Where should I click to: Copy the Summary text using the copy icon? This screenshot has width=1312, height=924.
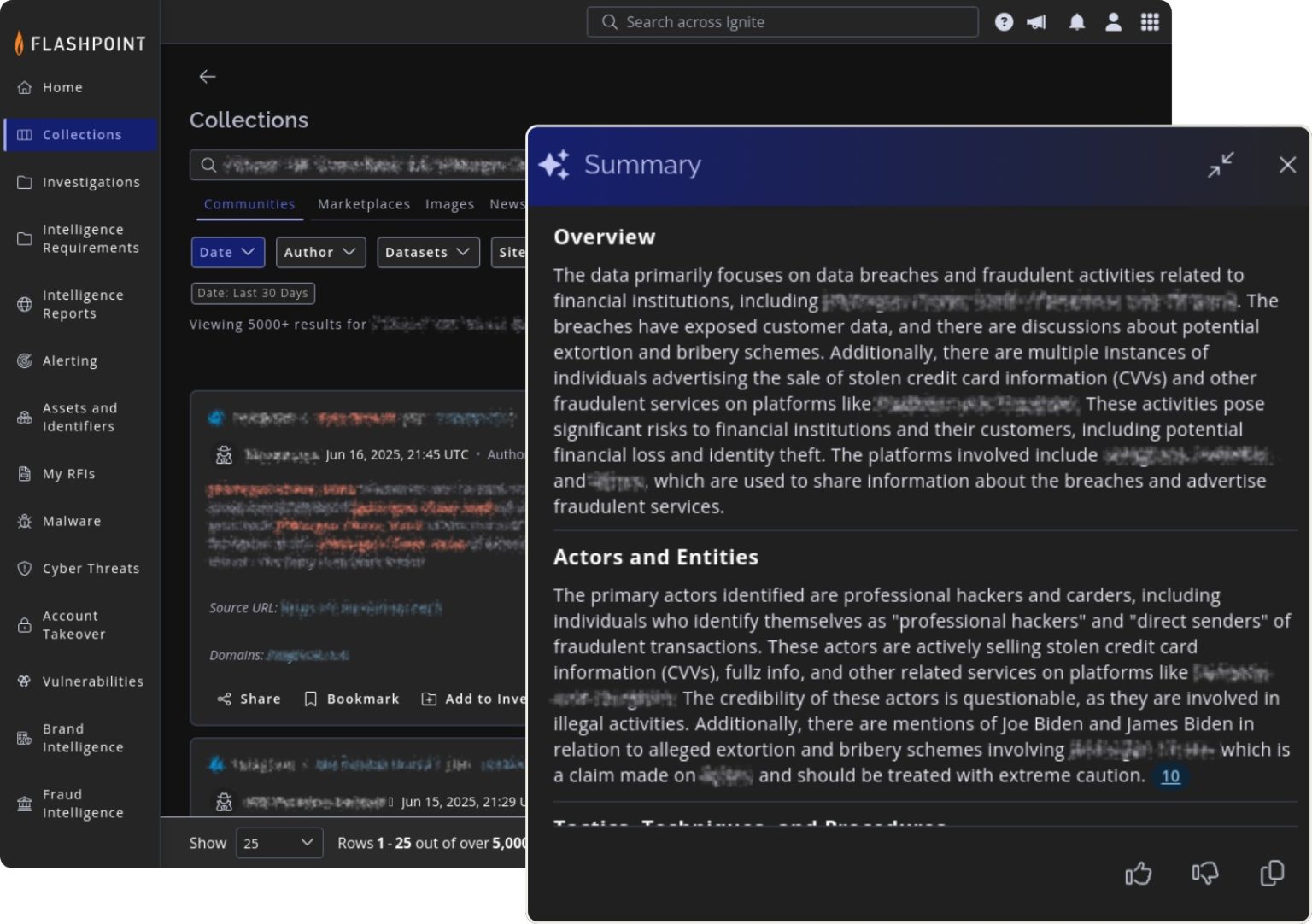(x=1271, y=874)
